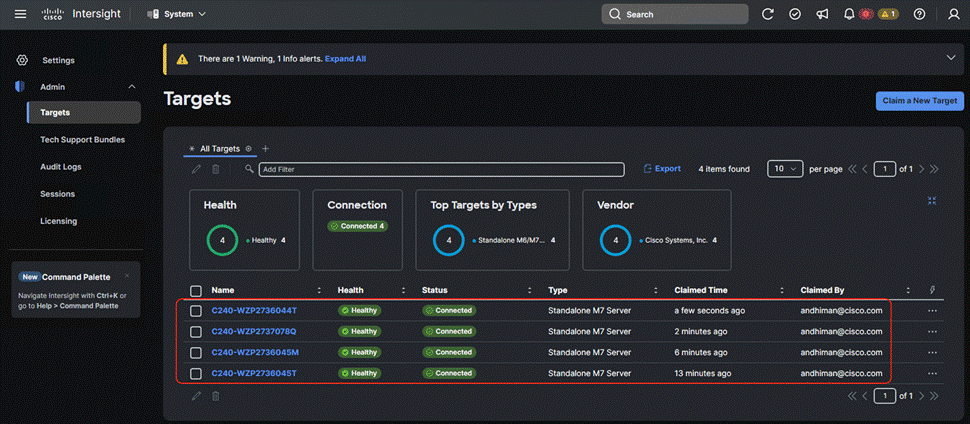970x424 pixels.
Task: Click the top page number field
Action: [x=885, y=169]
